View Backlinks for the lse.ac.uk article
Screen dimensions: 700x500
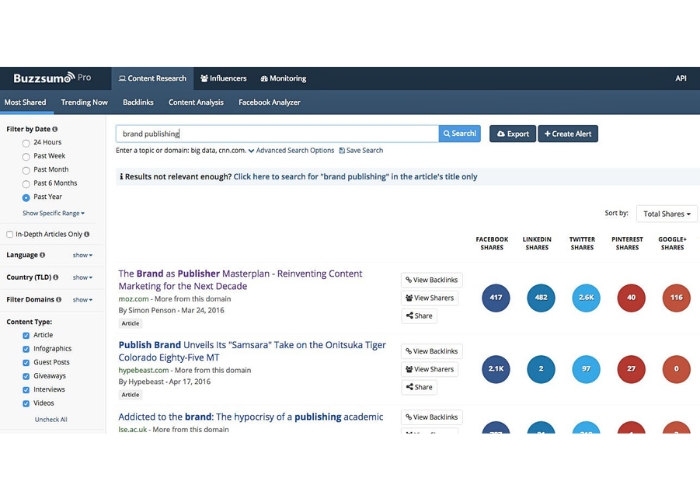[x=432, y=417]
